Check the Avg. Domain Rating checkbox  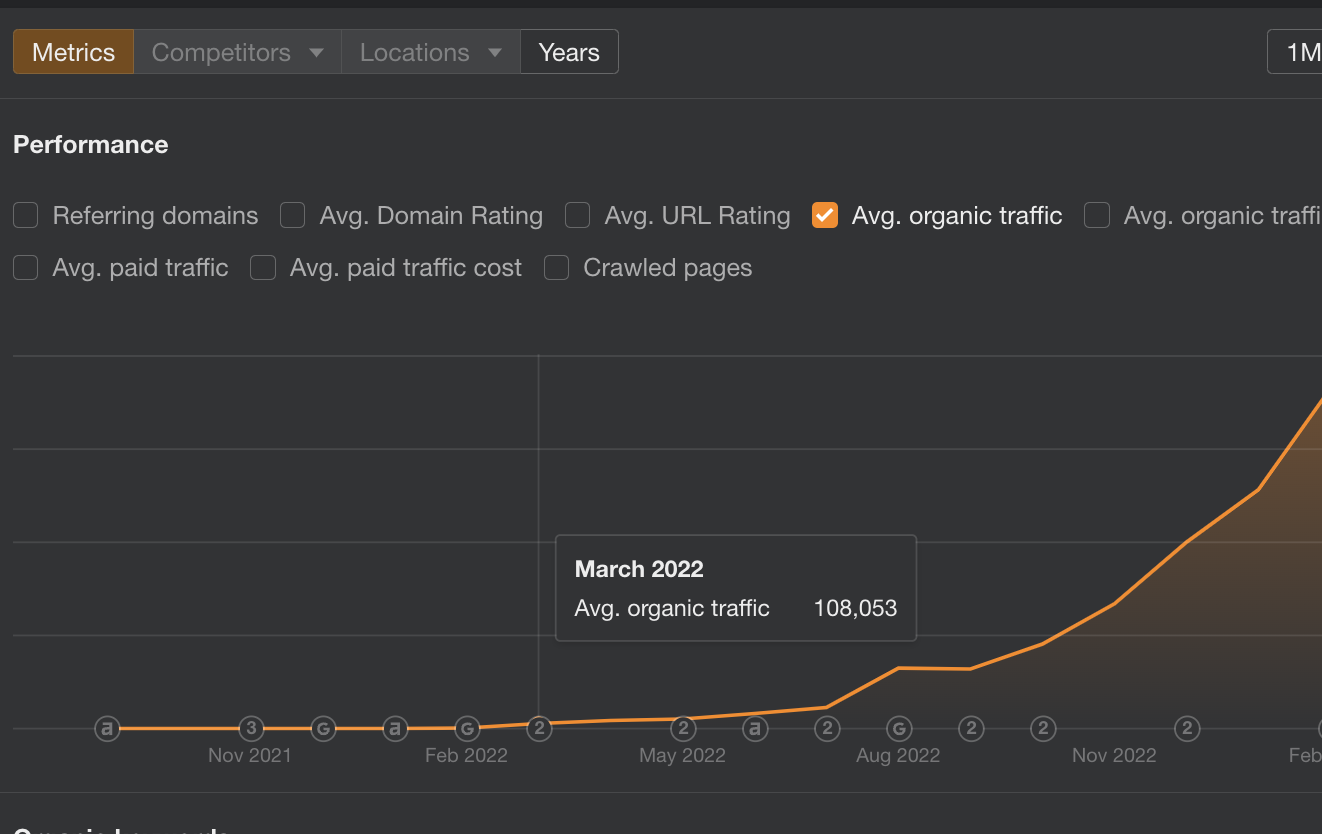(x=293, y=216)
